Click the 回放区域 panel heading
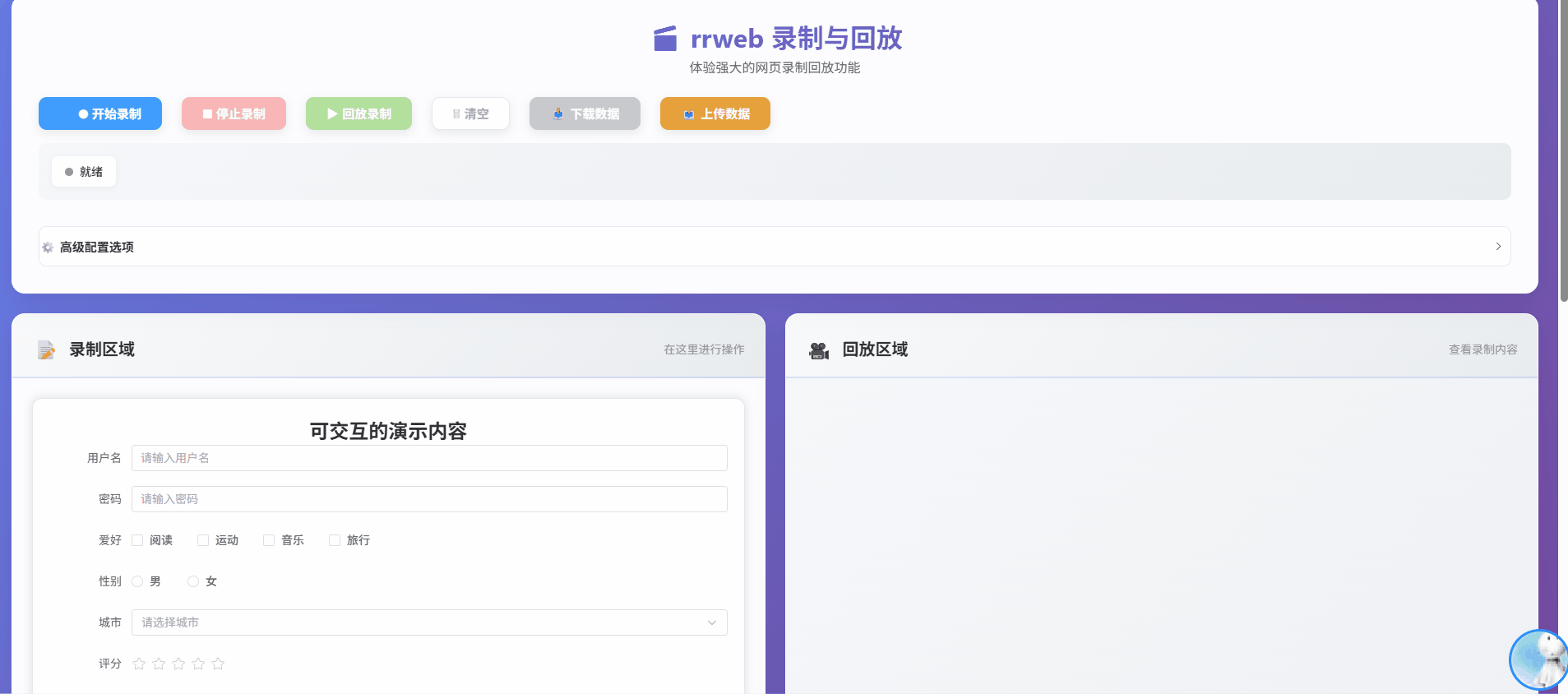Image resolution: width=1568 pixels, height=694 pixels. click(x=875, y=349)
